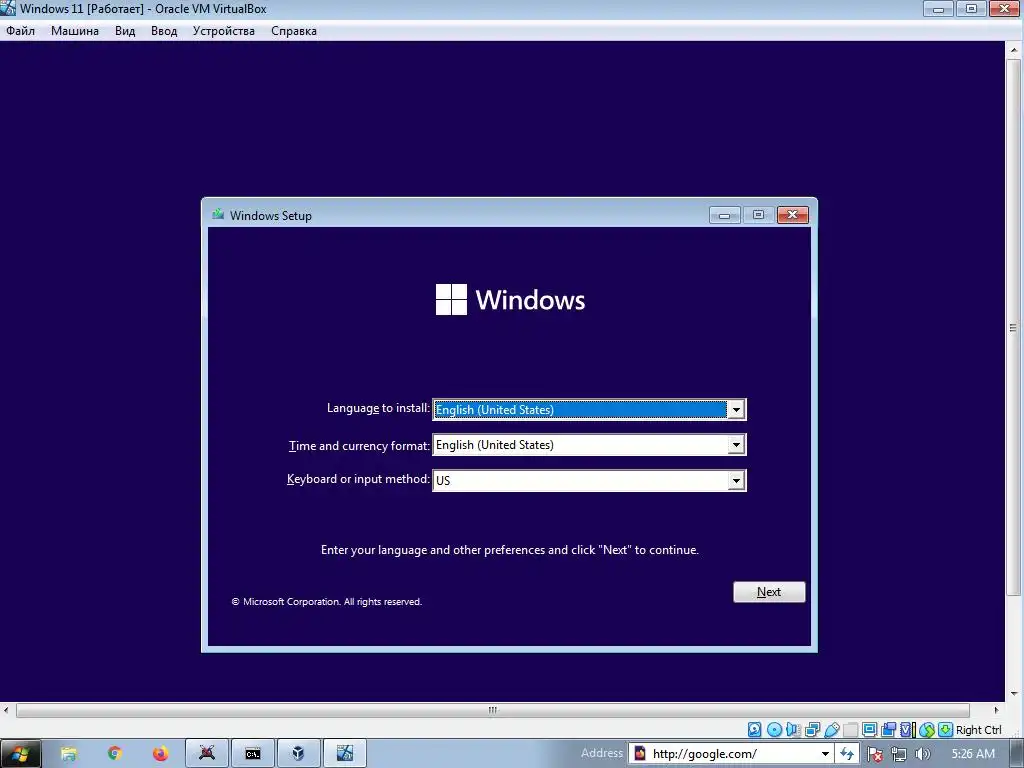Open the Файл menu
Screen dimensions: 1024x768
(20, 31)
